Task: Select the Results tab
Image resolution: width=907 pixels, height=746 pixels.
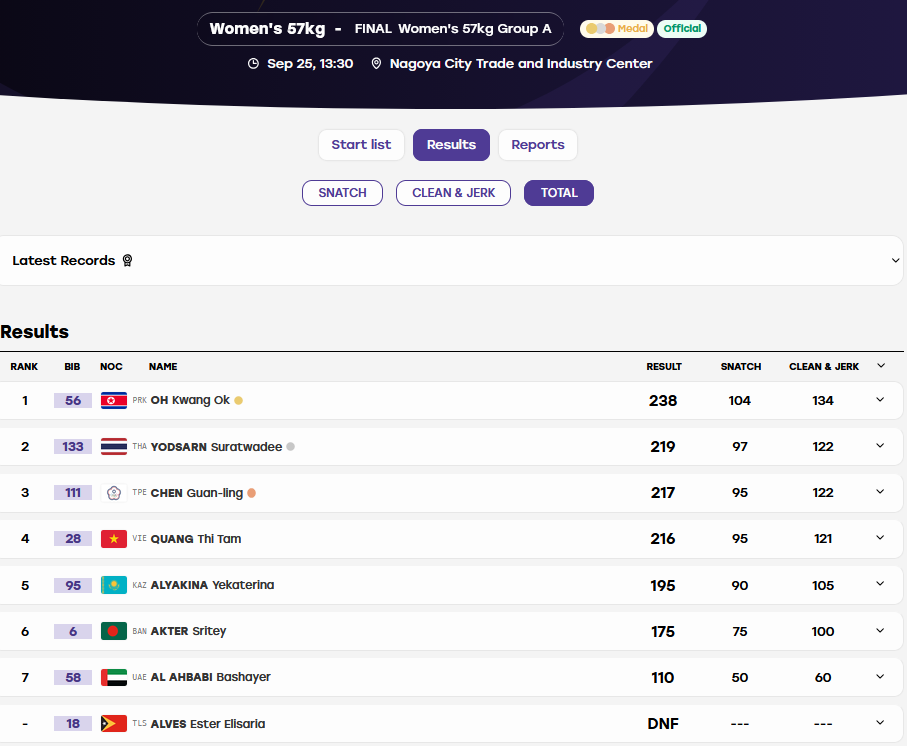Action: 451,145
